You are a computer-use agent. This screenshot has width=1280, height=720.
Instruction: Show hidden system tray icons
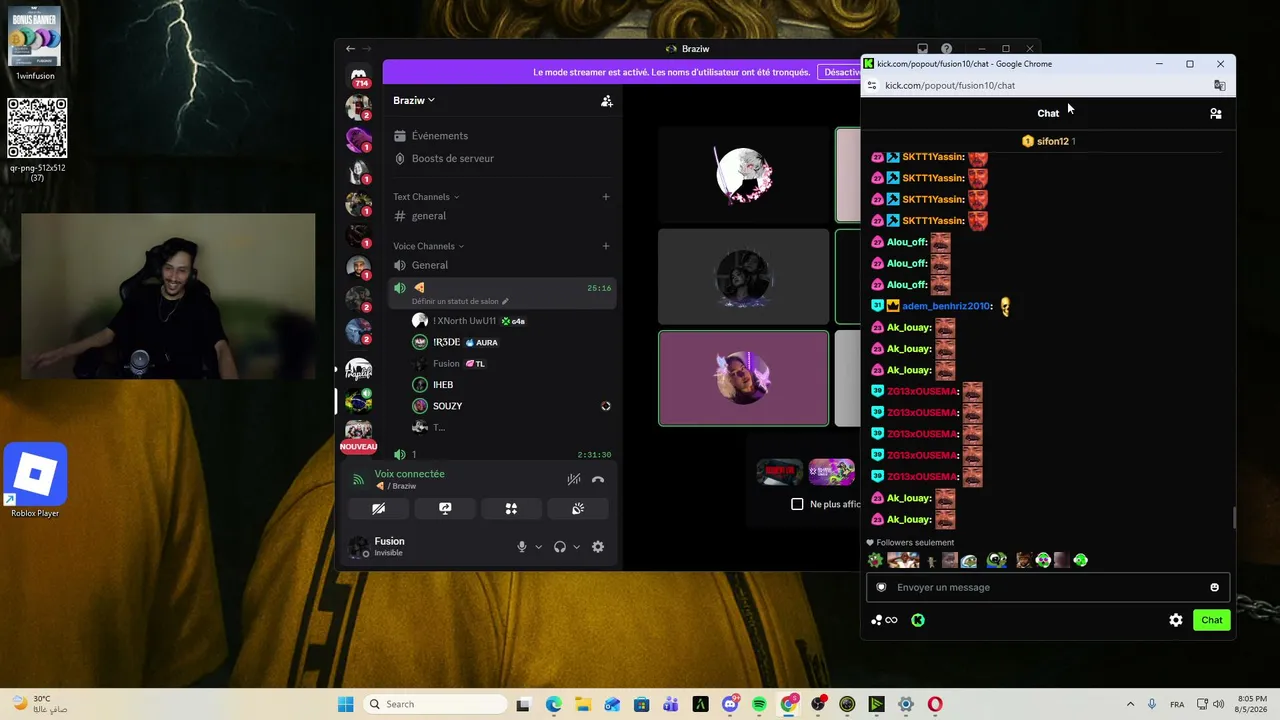pyautogui.click(x=1130, y=704)
